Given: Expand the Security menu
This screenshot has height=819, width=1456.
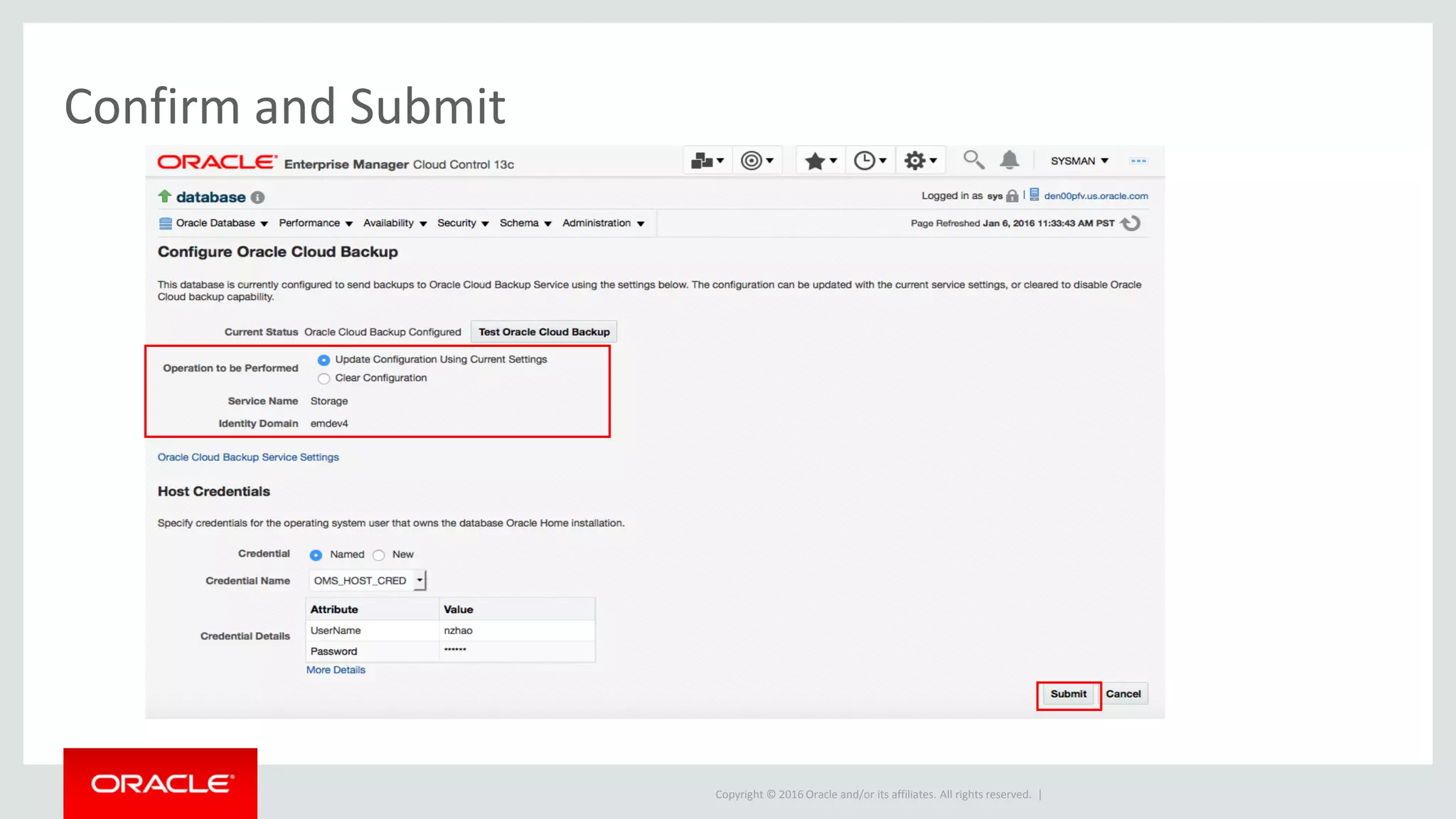Looking at the screenshot, I should [464, 223].
